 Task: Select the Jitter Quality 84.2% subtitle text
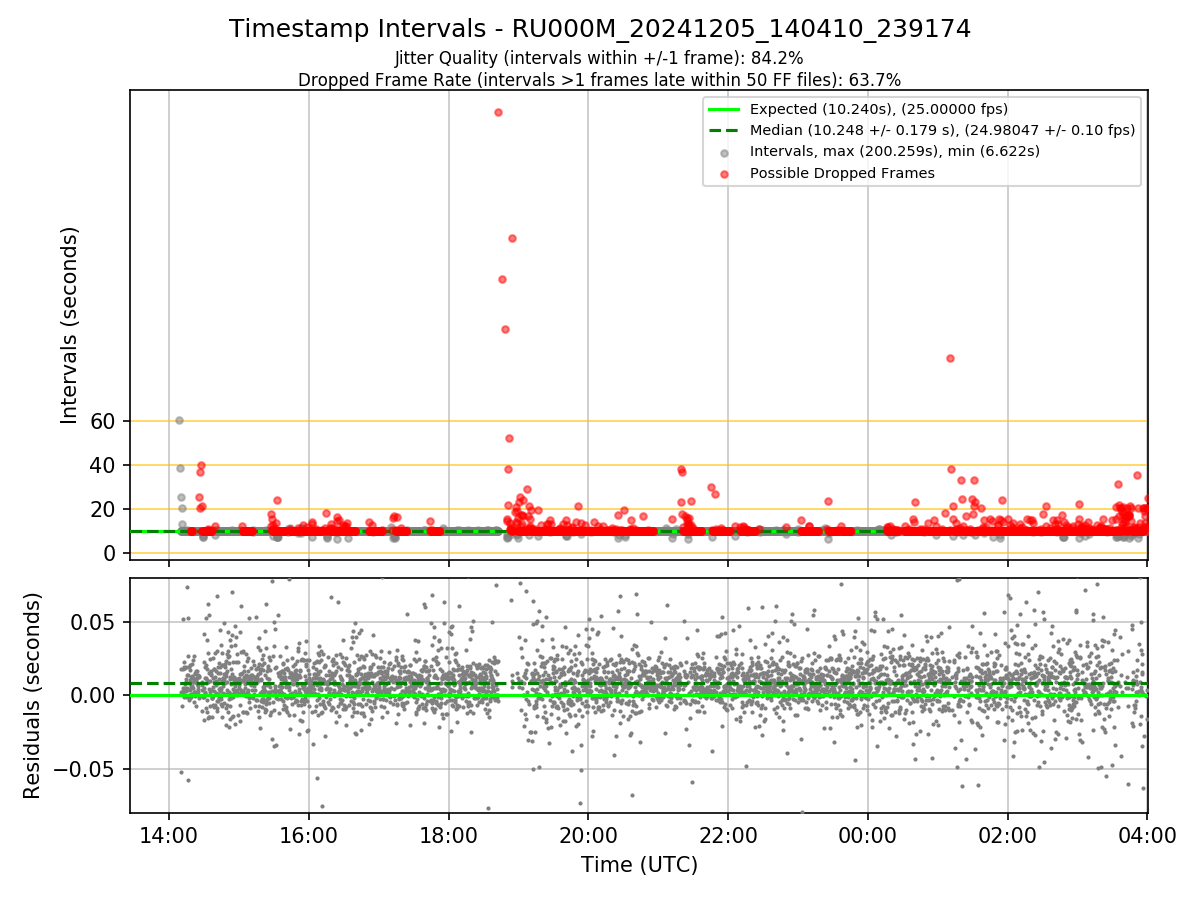[600, 59]
